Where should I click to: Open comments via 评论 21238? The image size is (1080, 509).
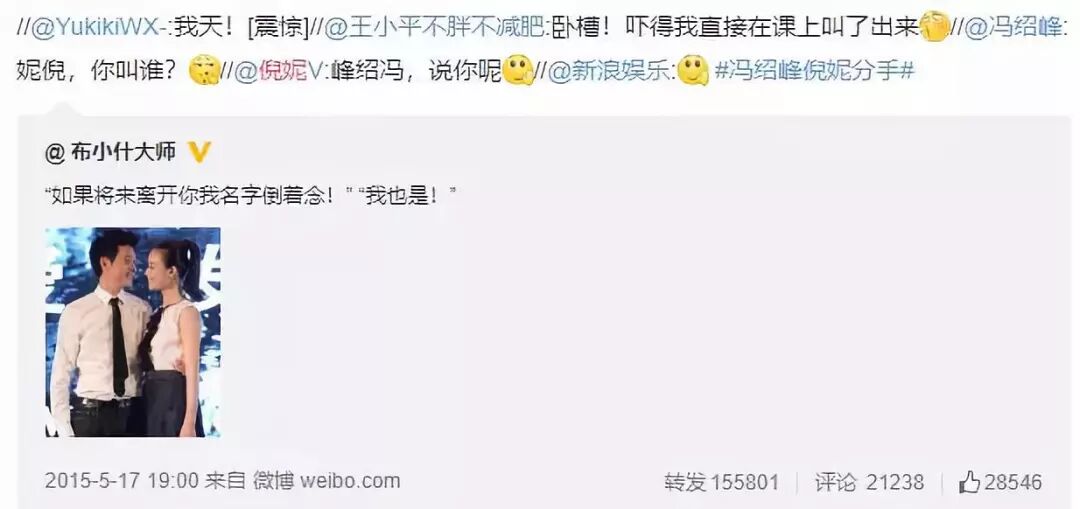869,481
